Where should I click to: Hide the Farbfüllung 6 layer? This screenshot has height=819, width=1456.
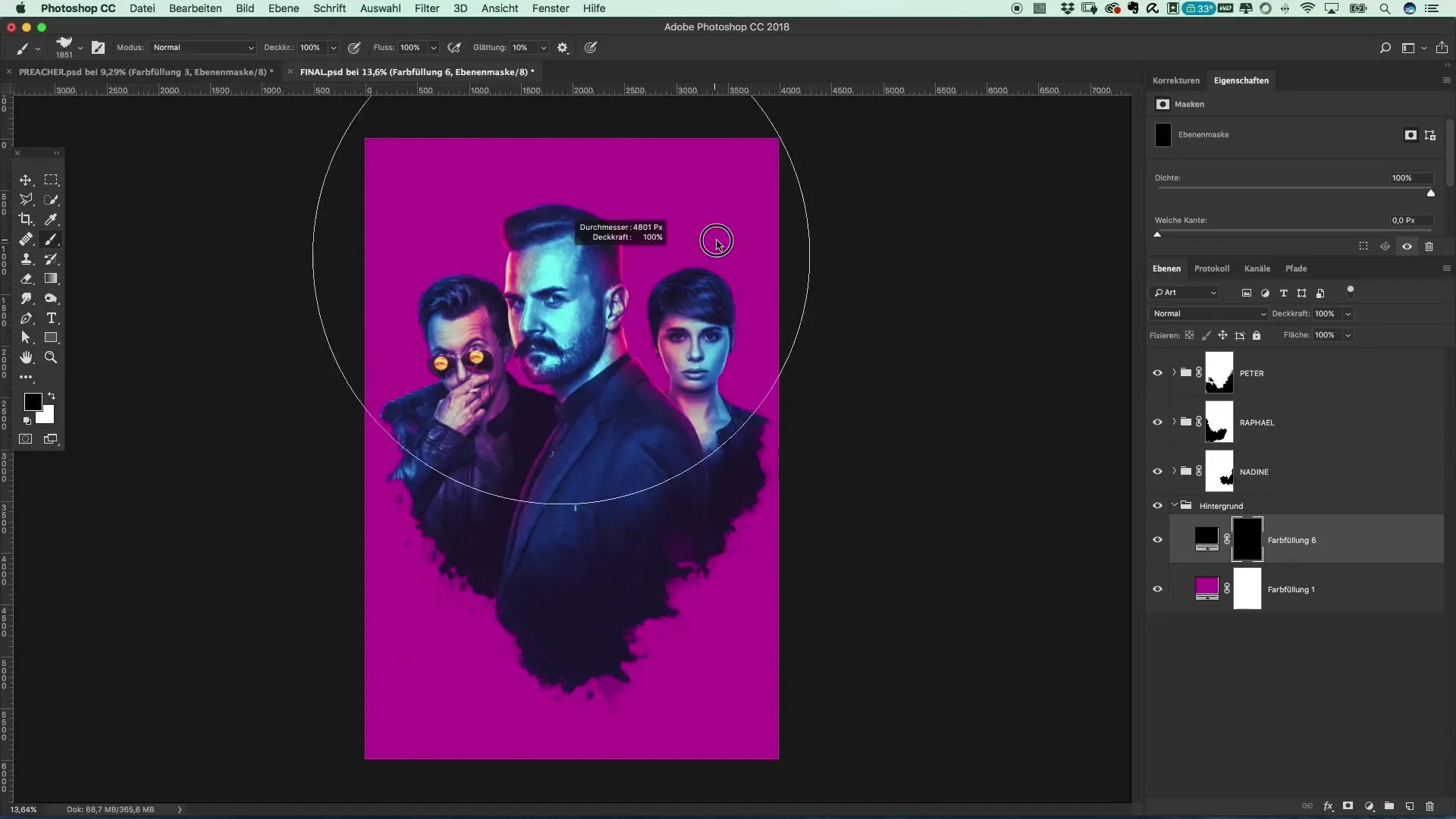pos(1157,540)
